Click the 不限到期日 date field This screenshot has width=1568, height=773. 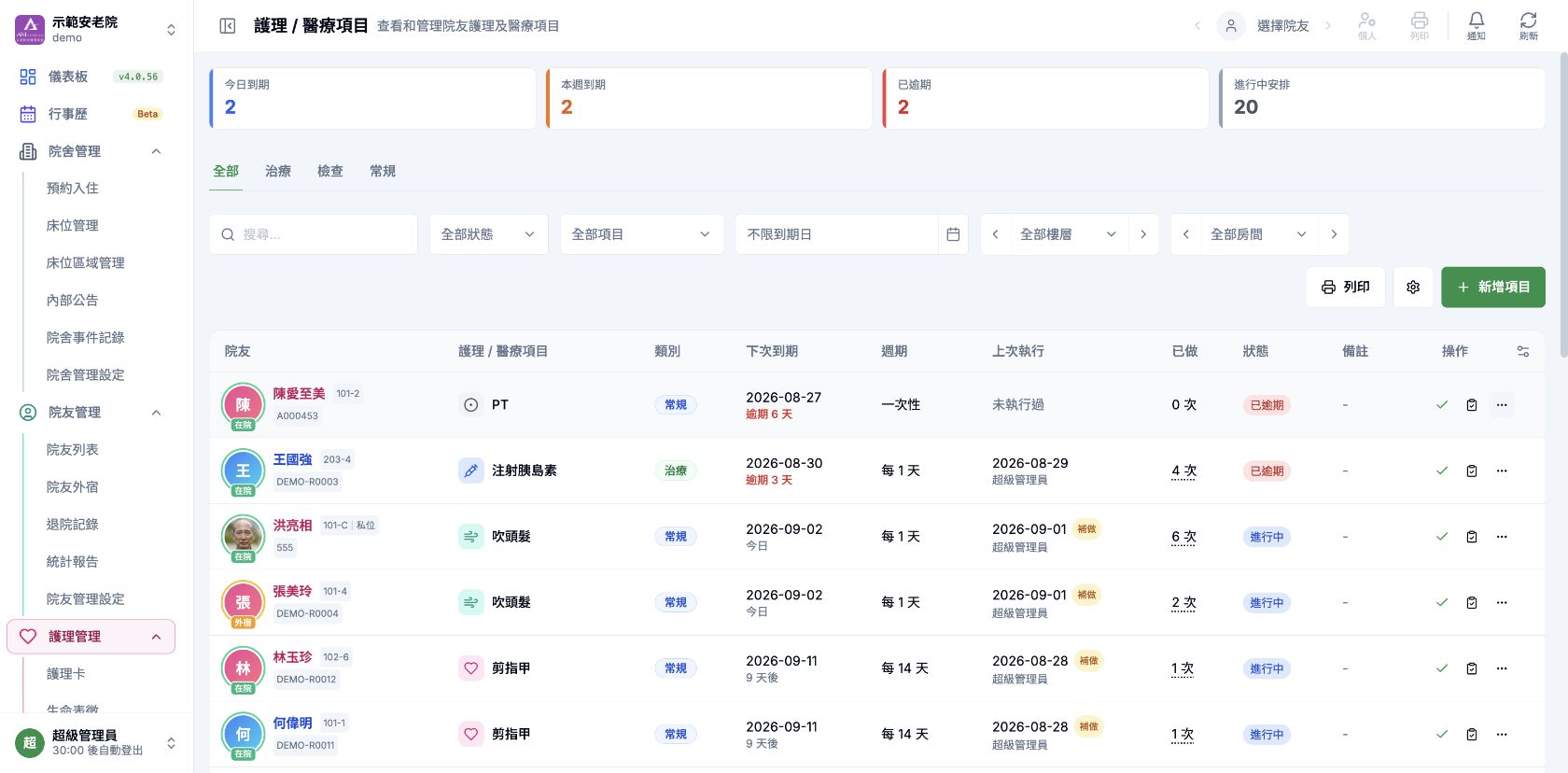tap(836, 234)
